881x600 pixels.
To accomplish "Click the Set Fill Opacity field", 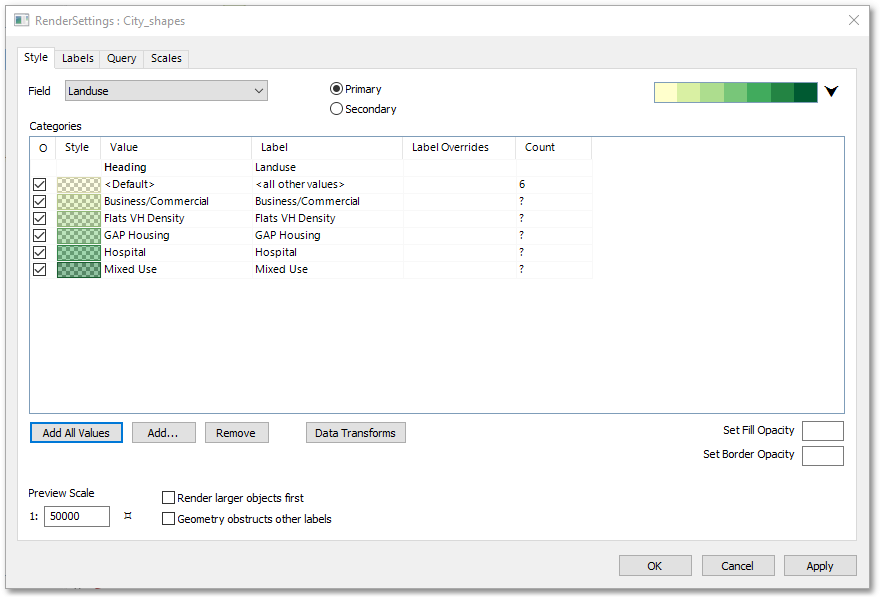I will (823, 431).
